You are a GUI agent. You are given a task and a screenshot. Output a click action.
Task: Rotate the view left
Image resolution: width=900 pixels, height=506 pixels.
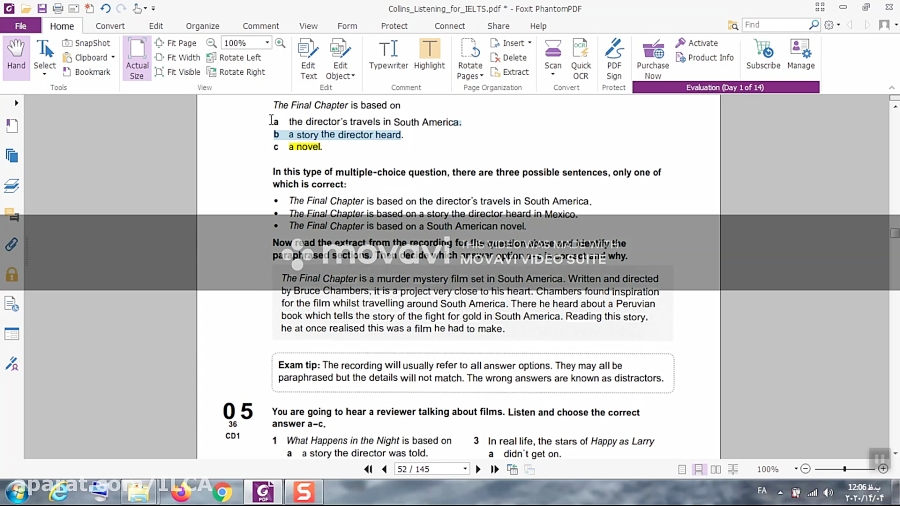[x=234, y=57]
